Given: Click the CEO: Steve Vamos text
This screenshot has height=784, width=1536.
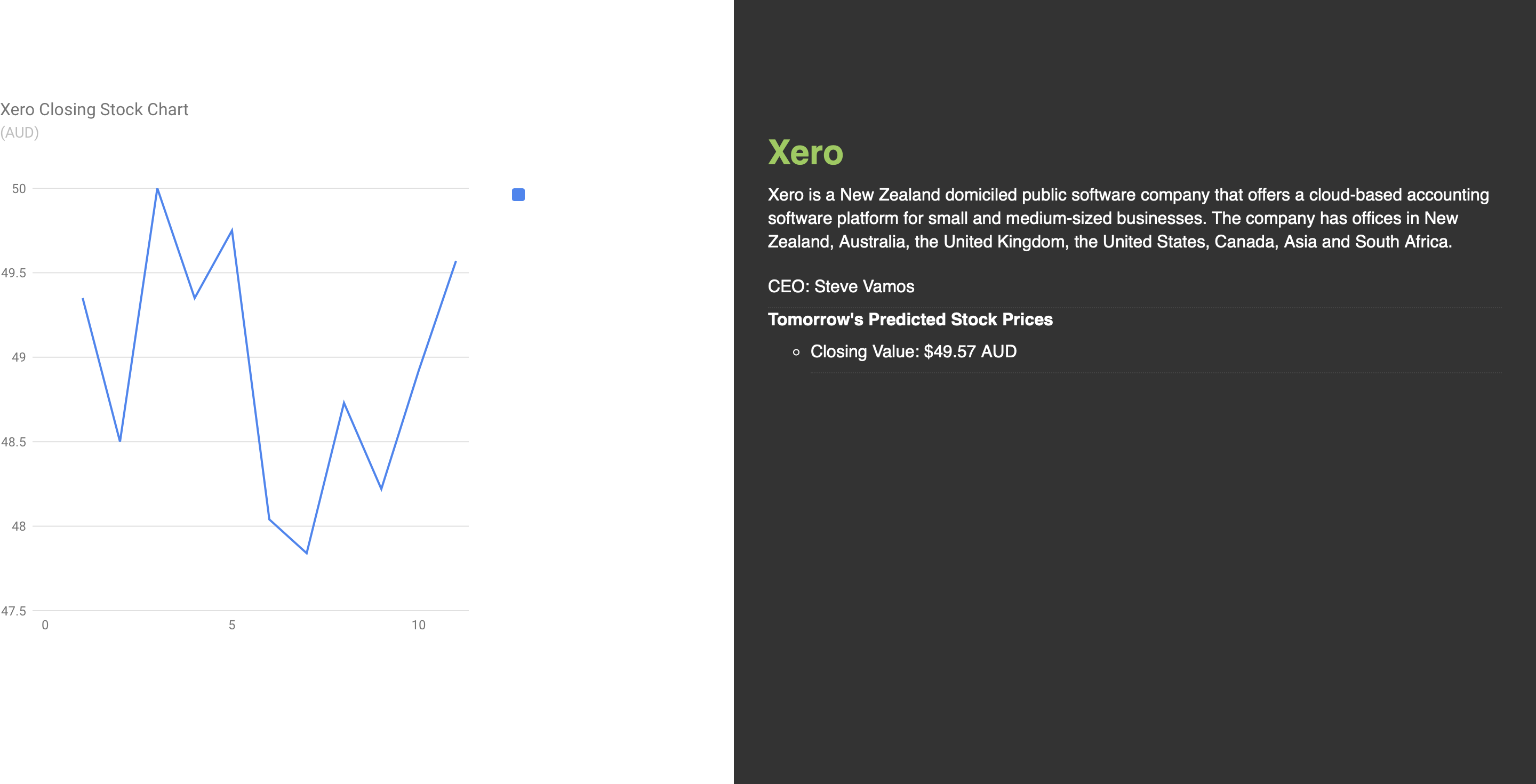Looking at the screenshot, I should 841,286.
